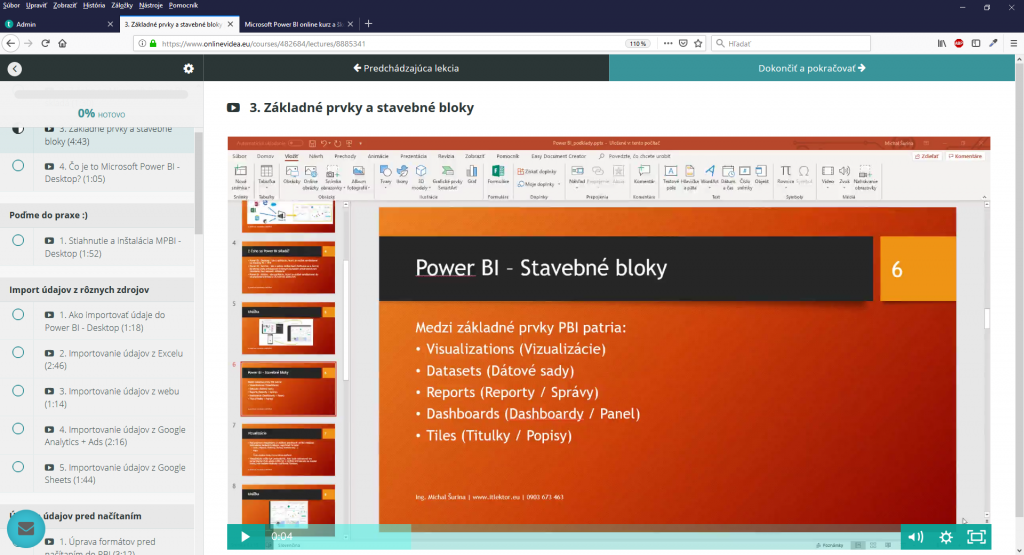Collapse course sidebar with back arrow
This screenshot has width=1024, height=555.
pos(14,69)
